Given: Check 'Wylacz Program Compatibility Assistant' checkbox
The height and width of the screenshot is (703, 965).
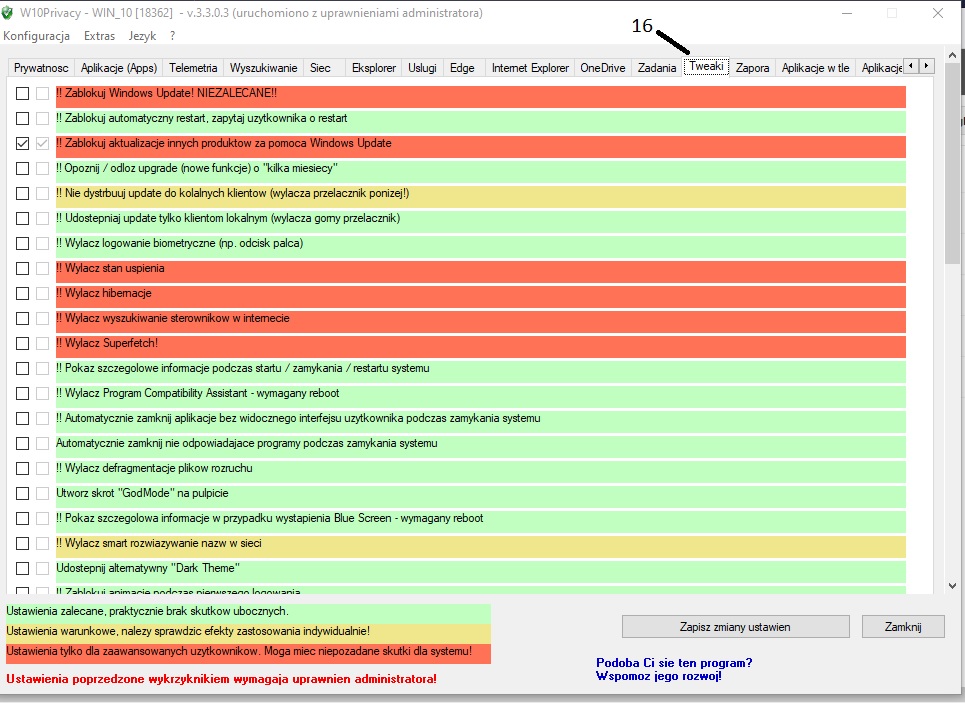Looking at the screenshot, I should coord(22,393).
